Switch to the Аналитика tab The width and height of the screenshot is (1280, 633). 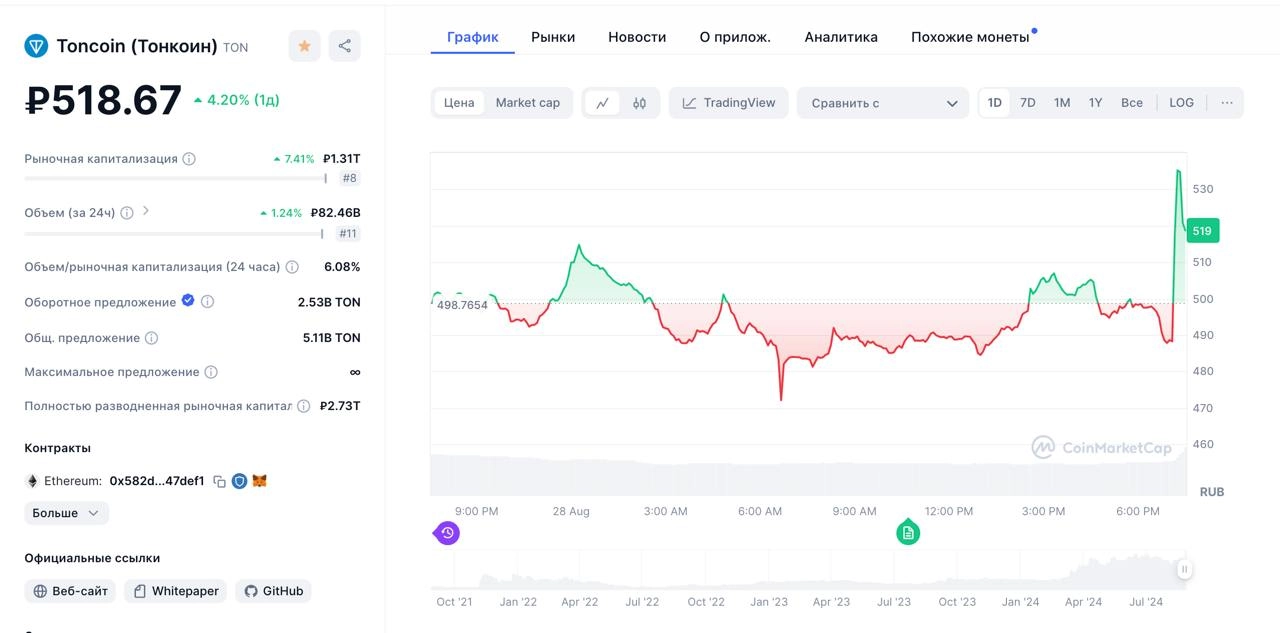pos(841,37)
